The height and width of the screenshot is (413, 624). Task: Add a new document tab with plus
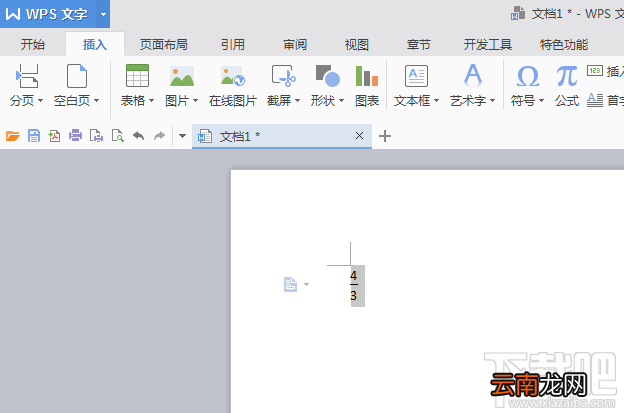click(385, 136)
